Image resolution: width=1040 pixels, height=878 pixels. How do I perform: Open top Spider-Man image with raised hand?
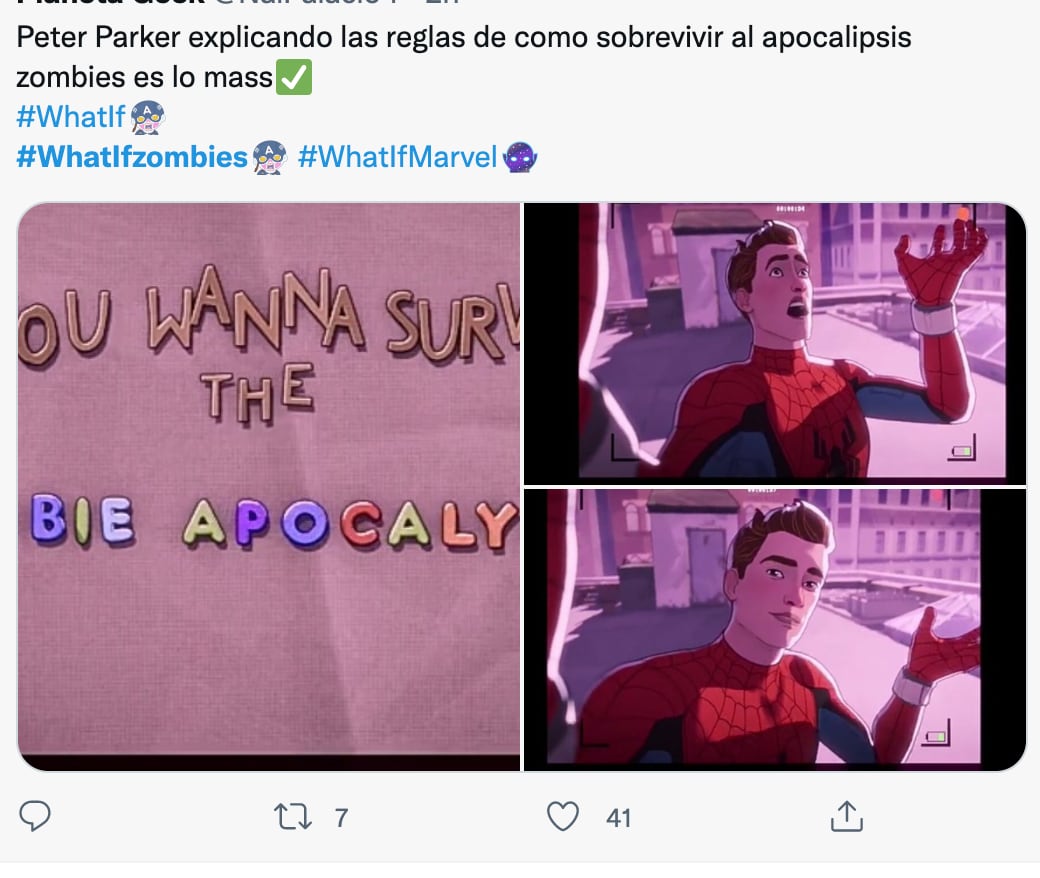[775, 344]
